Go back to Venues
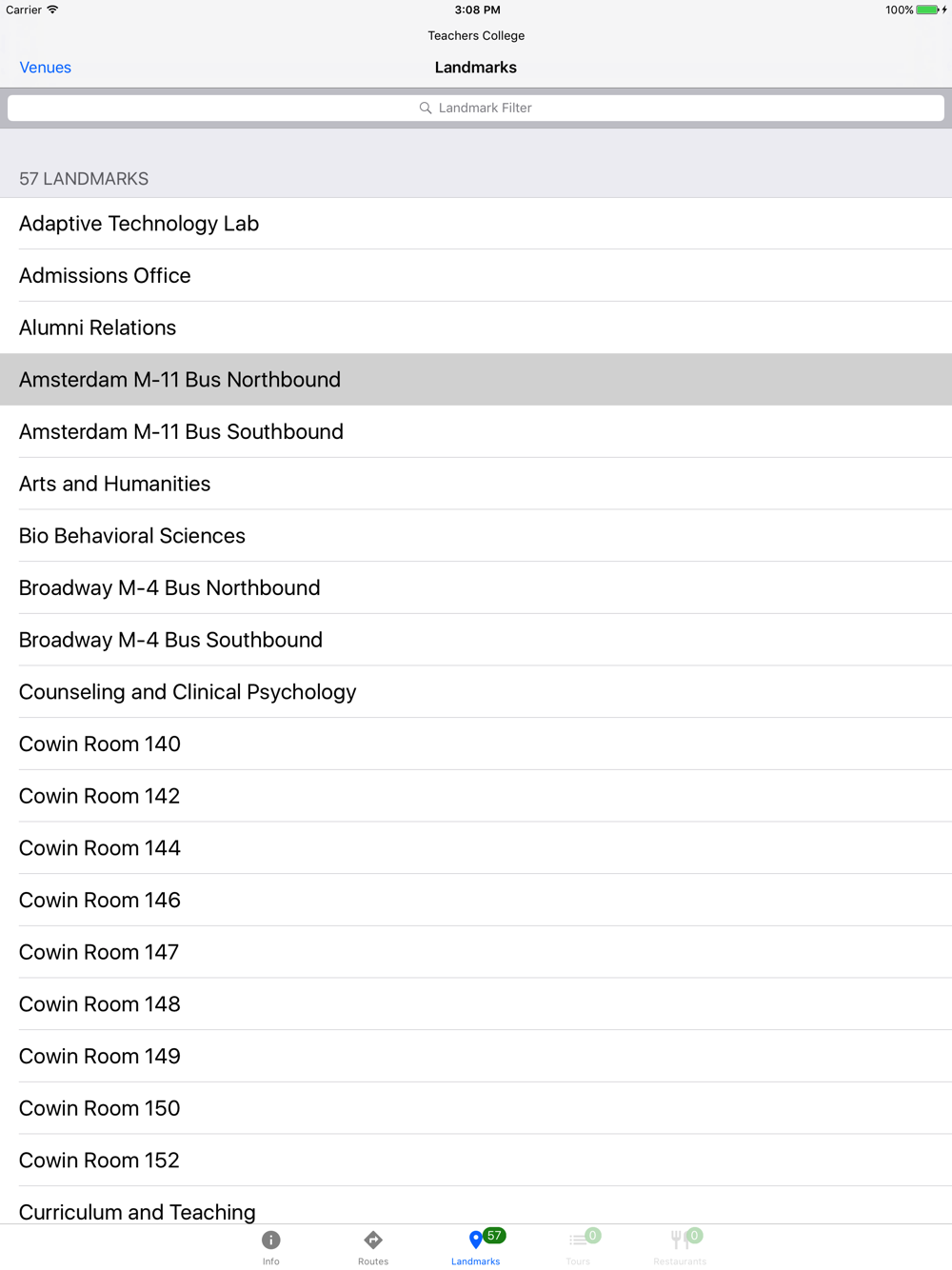This screenshot has width=952, height=1270. pos(46,68)
